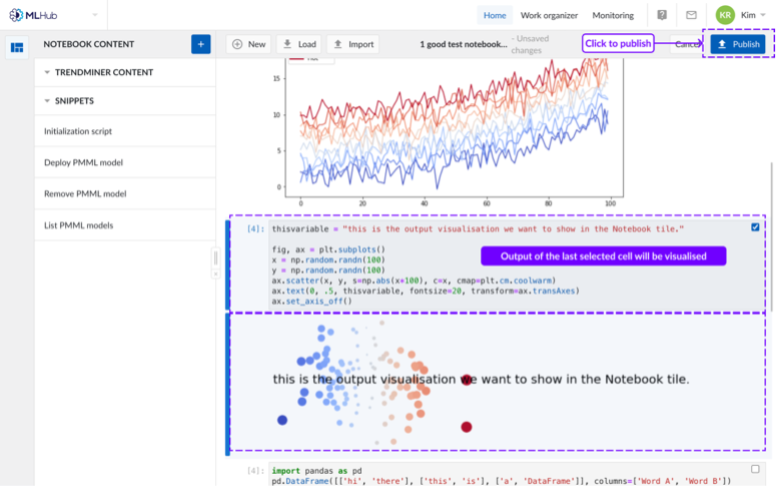Click the Load notebook button
The image size is (779, 488).
click(x=298, y=44)
